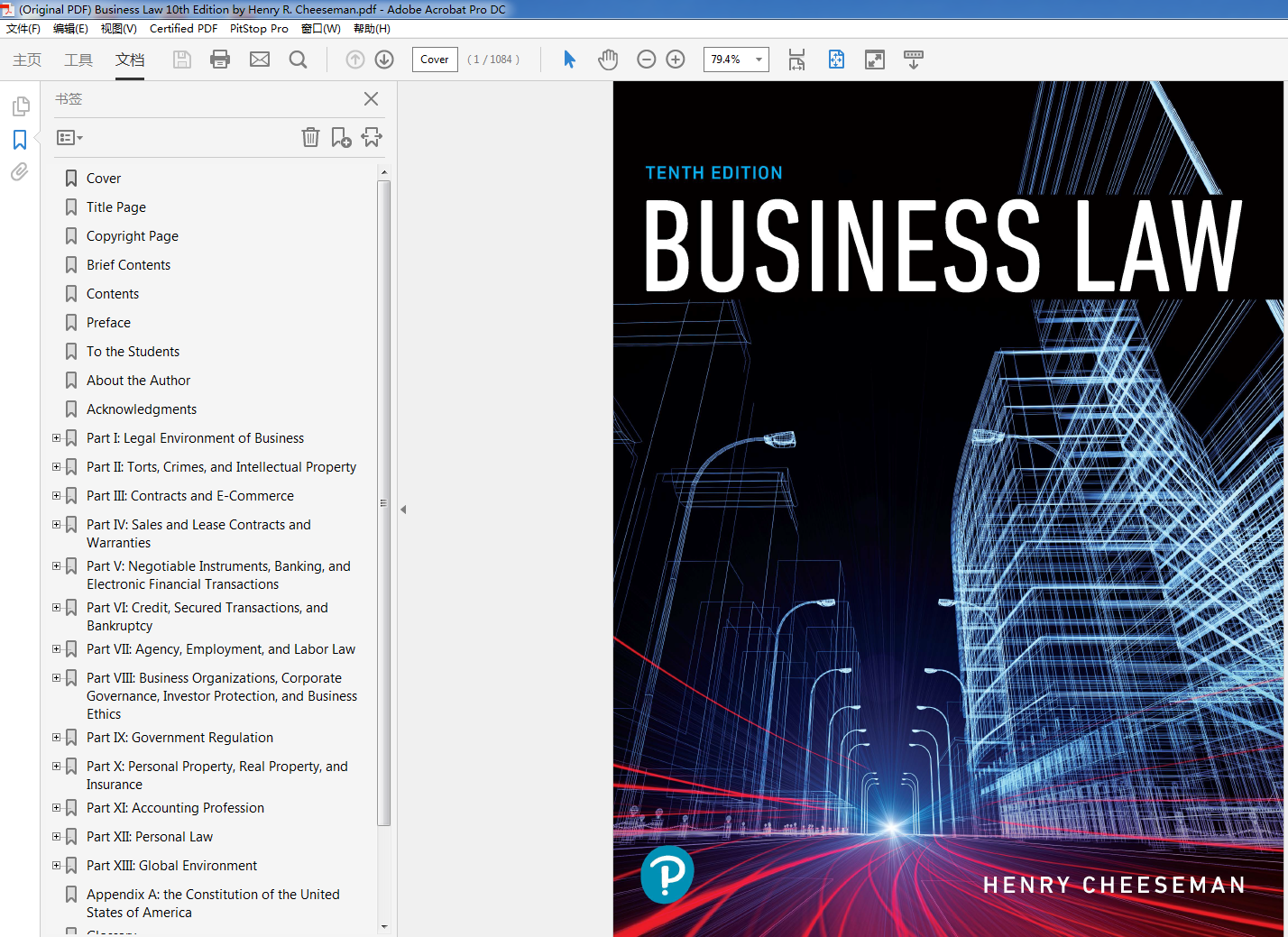Go to previous page with up arrow
The height and width of the screenshot is (937, 1288).
pyautogui.click(x=355, y=60)
